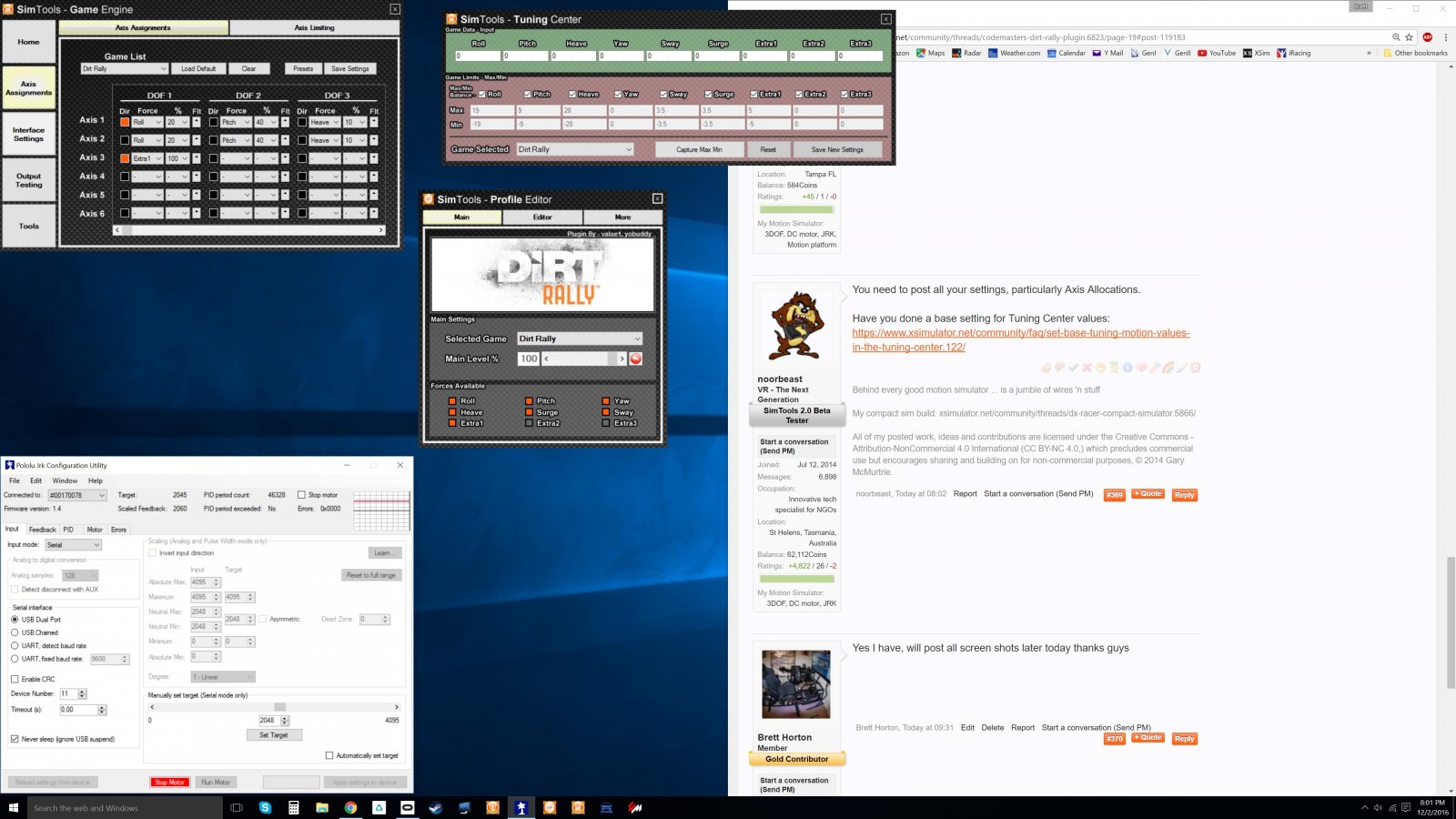Image resolution: width=1456 pixels, height=819 pixels.
Task: Open the tuning center FAQ link
Action: click(1021, 339)
